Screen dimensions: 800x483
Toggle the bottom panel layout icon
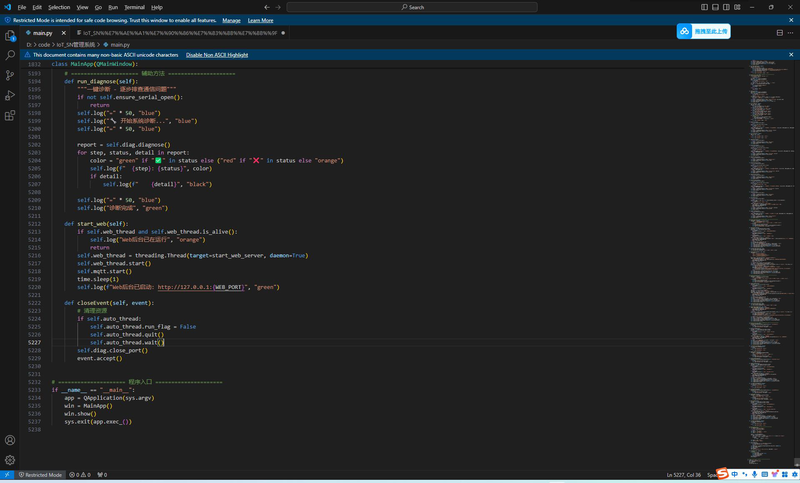coord(715,7)
